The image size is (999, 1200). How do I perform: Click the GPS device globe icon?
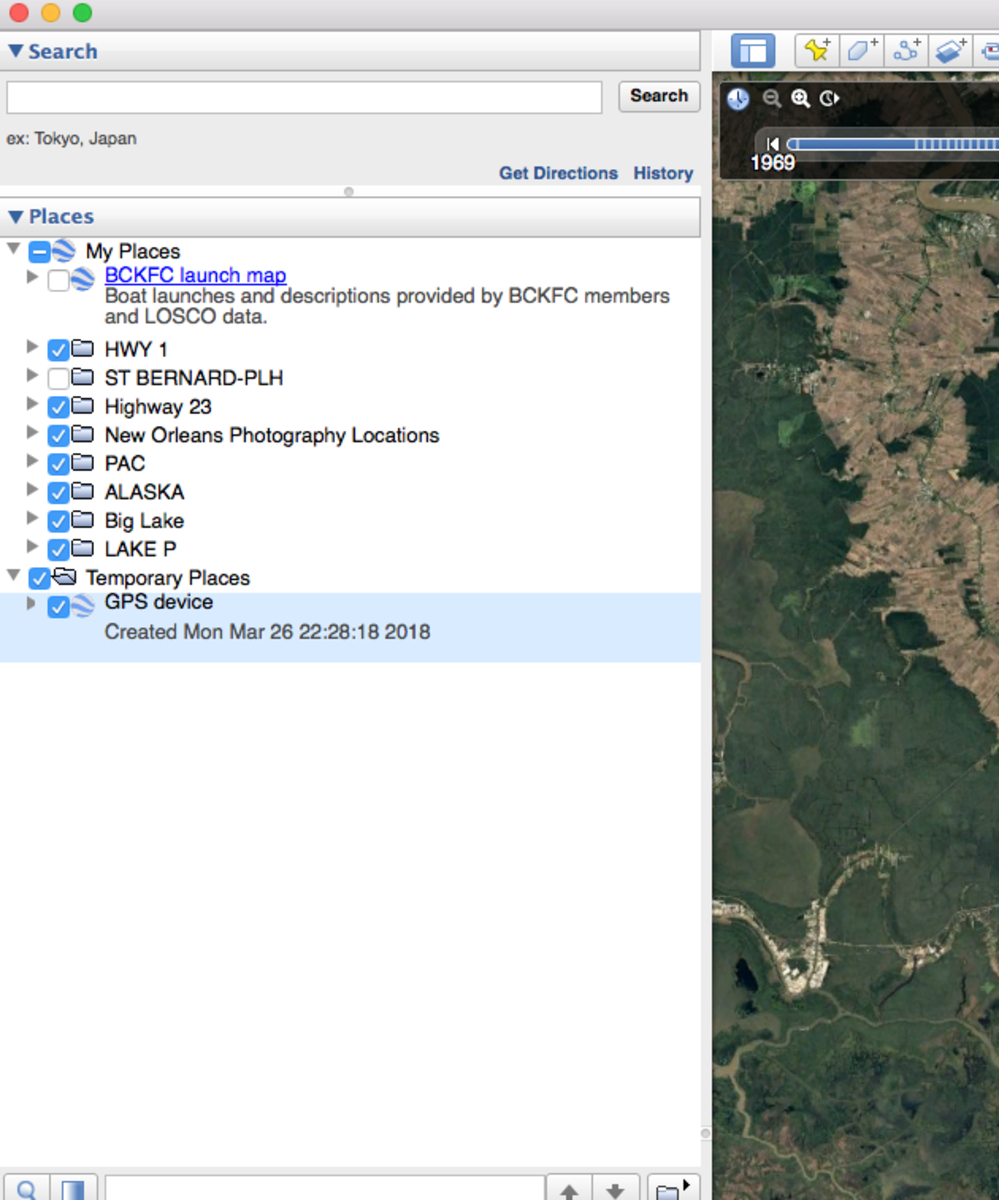[83, 604]
